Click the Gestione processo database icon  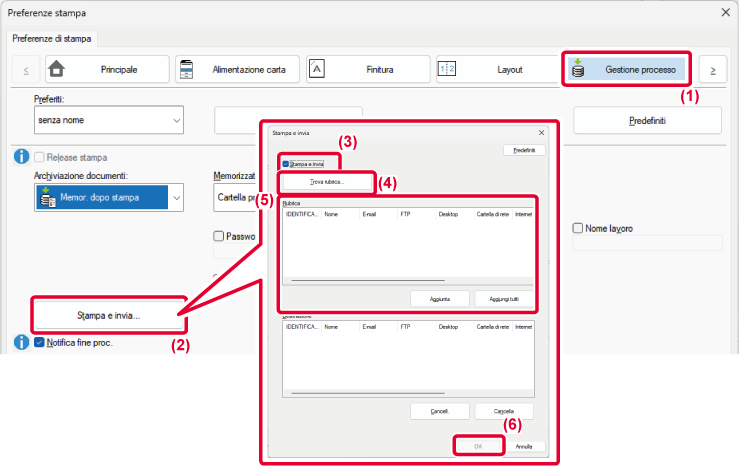[x=579, y=70]
